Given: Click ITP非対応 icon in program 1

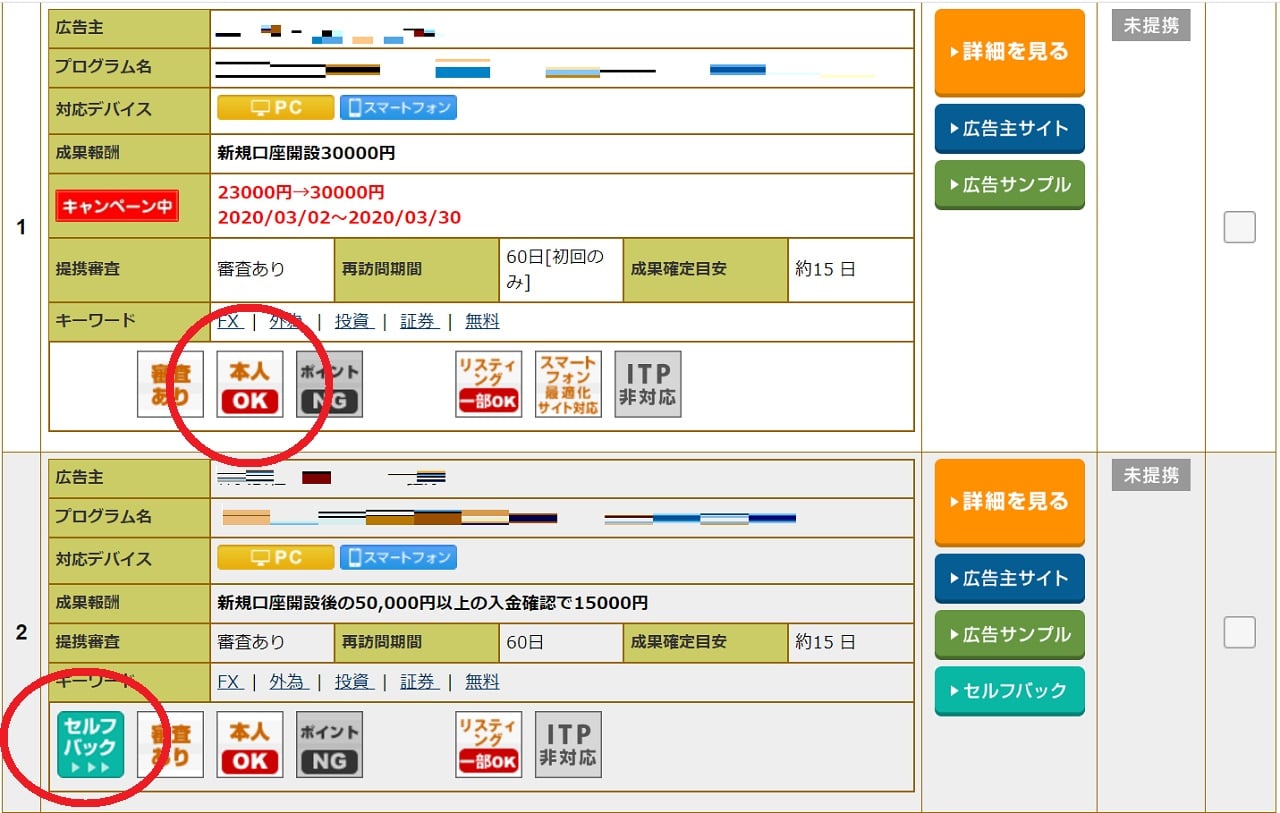Looking at the screenshot, I should point(648,384).
